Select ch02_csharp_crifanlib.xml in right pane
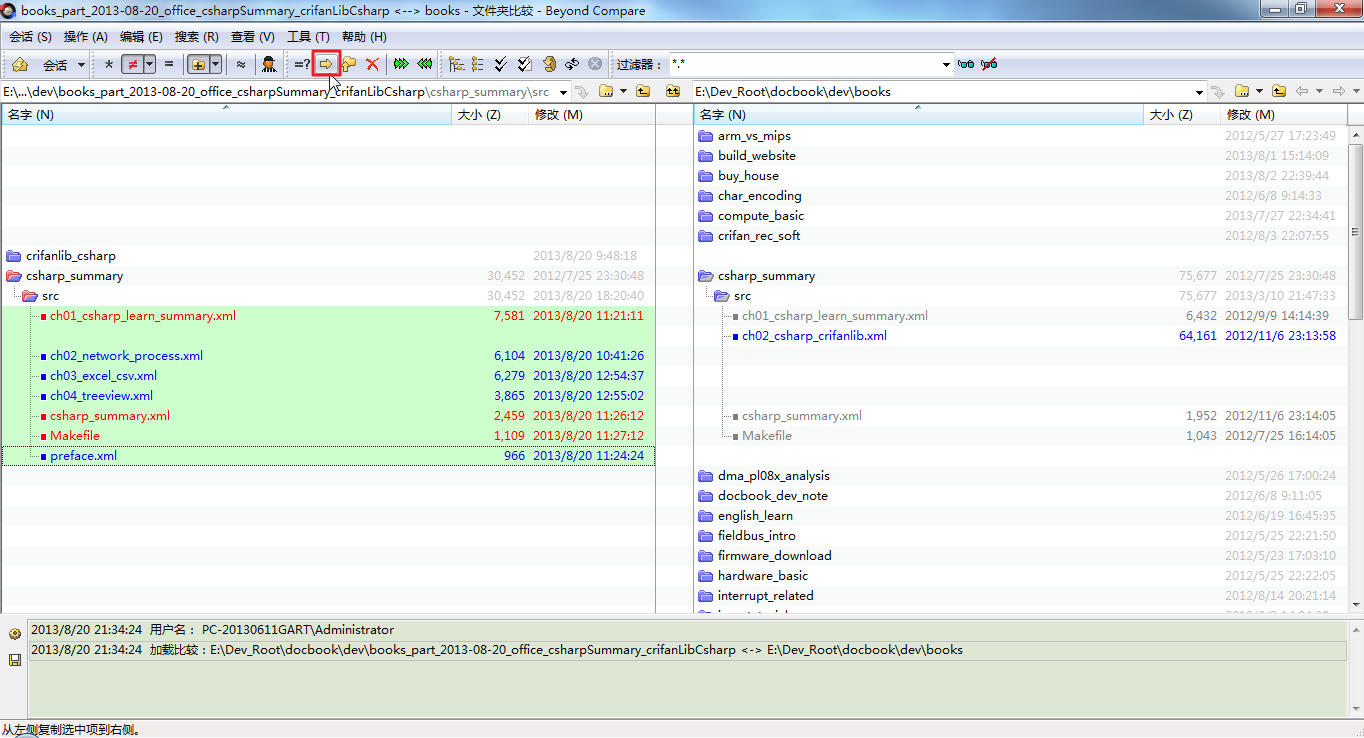1364x738 pixels. tap(814, 336)
